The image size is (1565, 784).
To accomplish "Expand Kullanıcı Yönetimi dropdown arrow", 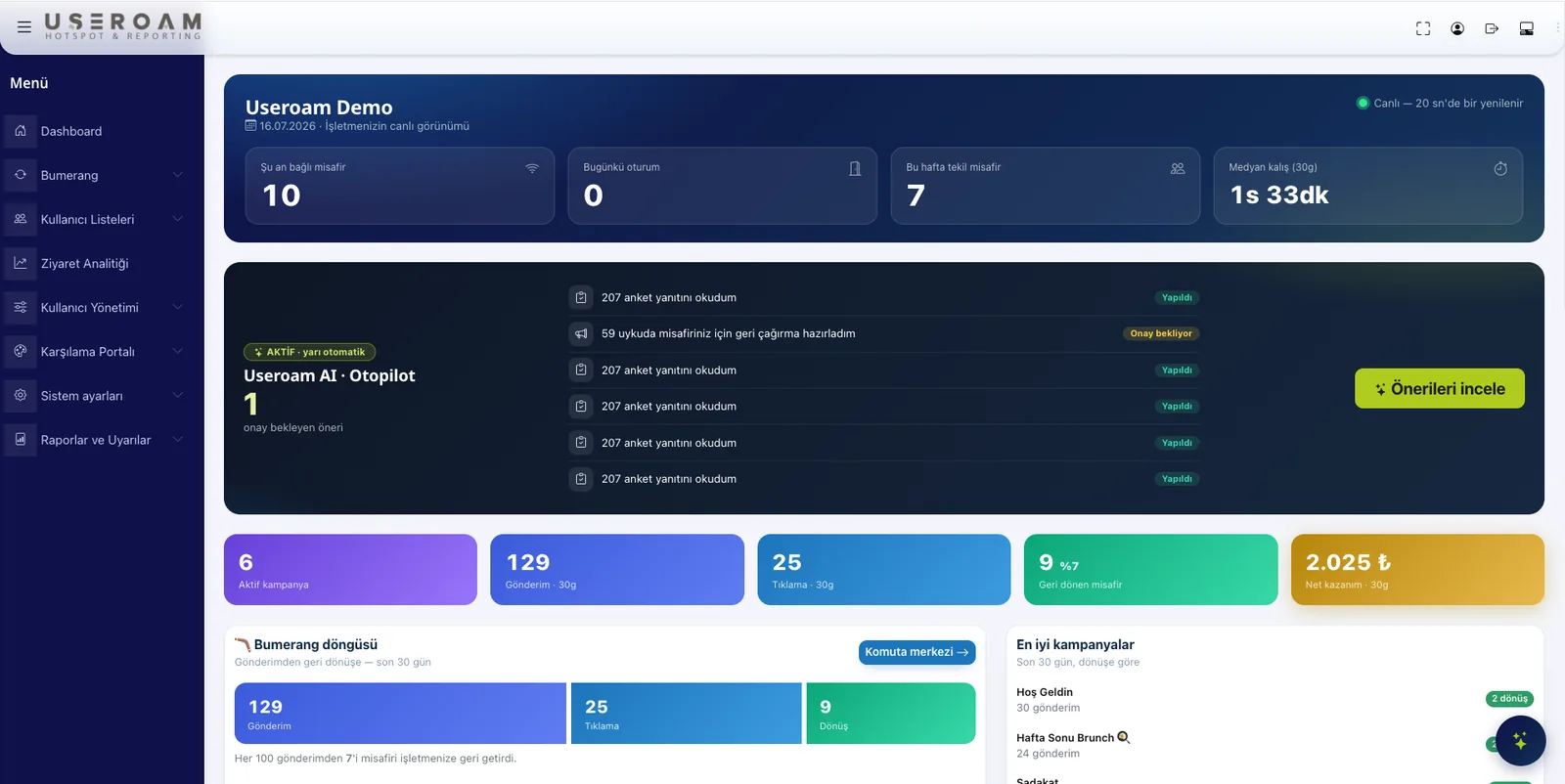I will point(178,307).
